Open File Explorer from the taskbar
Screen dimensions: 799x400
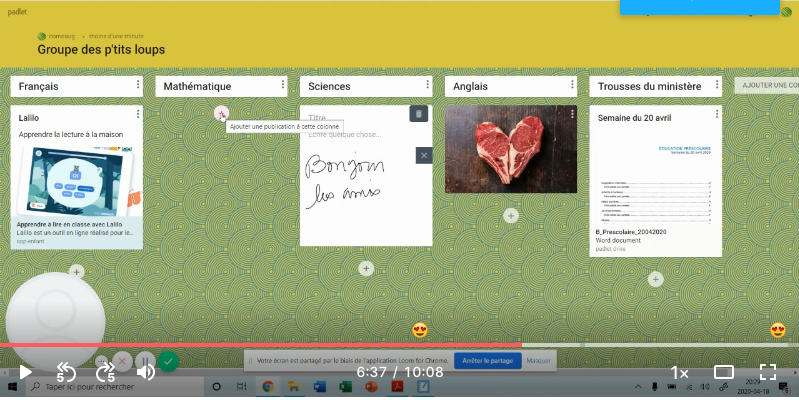pyautogui.click(x=294, y=387)
